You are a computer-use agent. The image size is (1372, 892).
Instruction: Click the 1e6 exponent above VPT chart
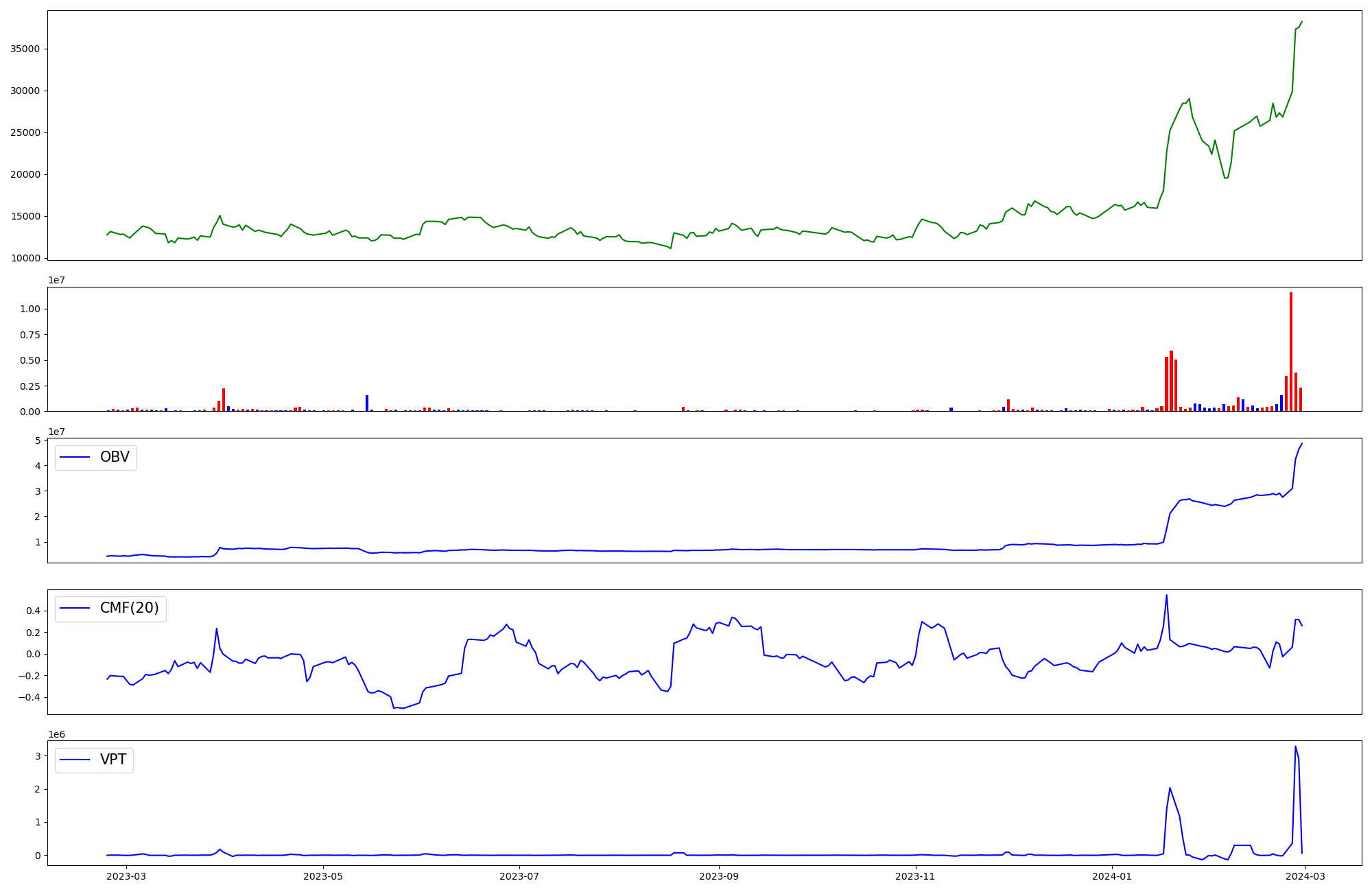[56, 735]
